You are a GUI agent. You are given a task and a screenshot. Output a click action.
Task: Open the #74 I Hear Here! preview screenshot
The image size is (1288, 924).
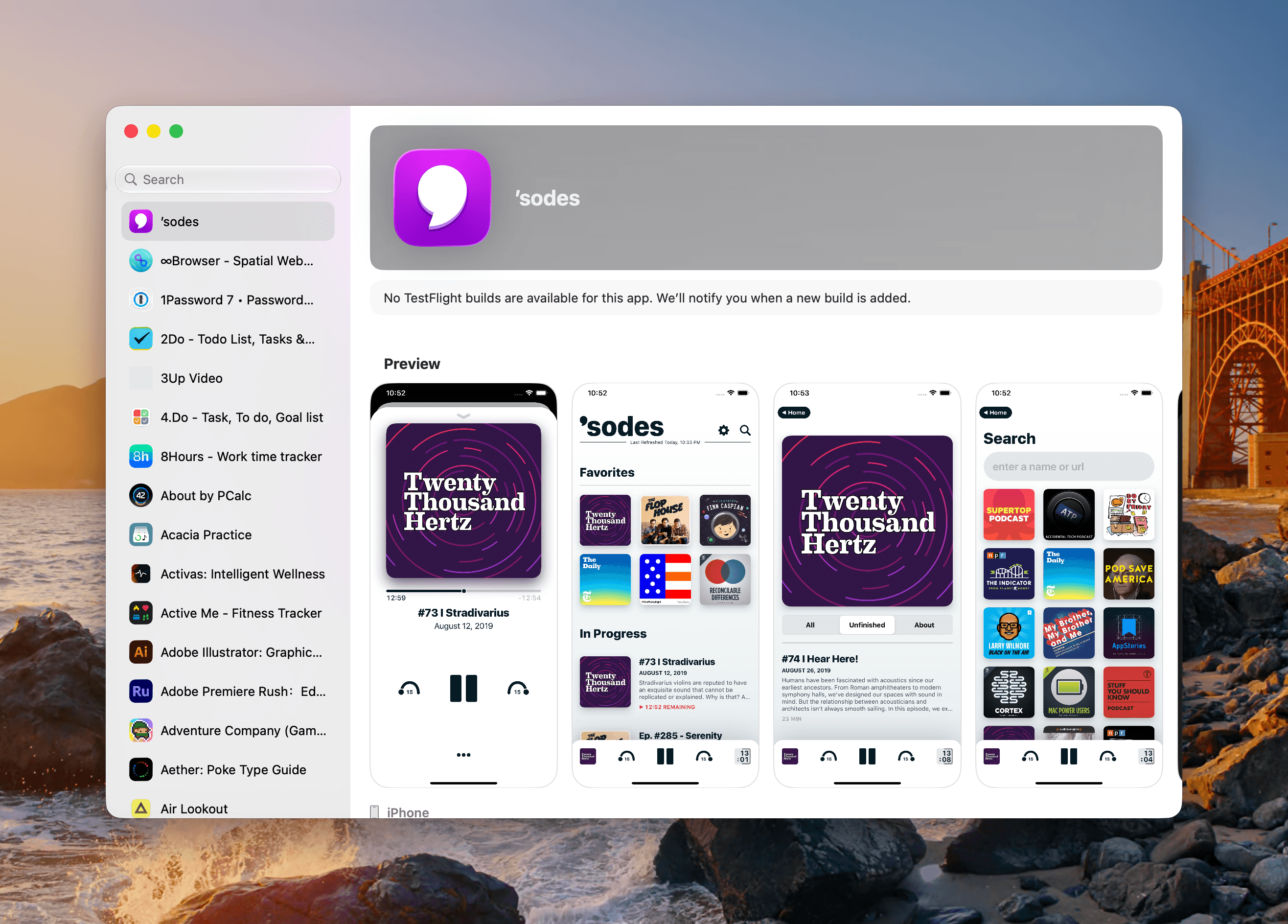867,585
